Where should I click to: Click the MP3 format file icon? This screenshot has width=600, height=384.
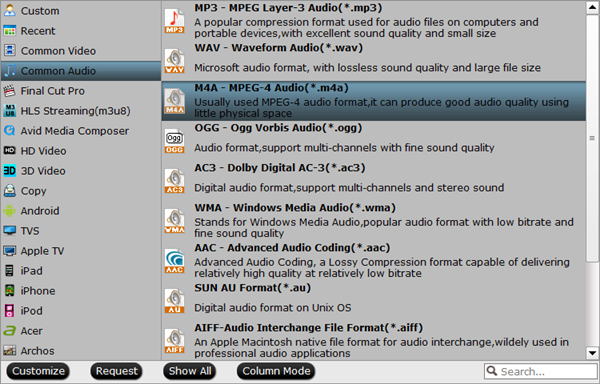coord(174,21)
